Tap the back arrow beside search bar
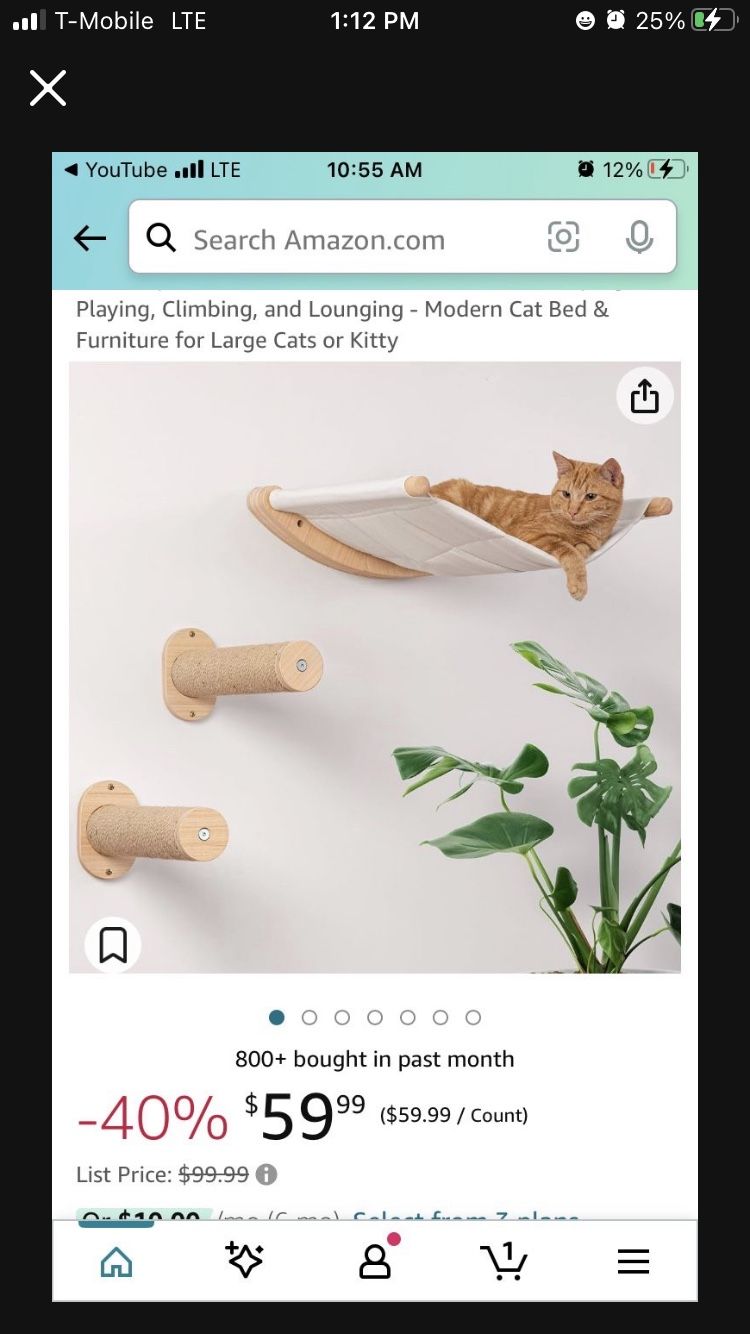Screen dimensions: 750x1334 click(x=90, y=238)
